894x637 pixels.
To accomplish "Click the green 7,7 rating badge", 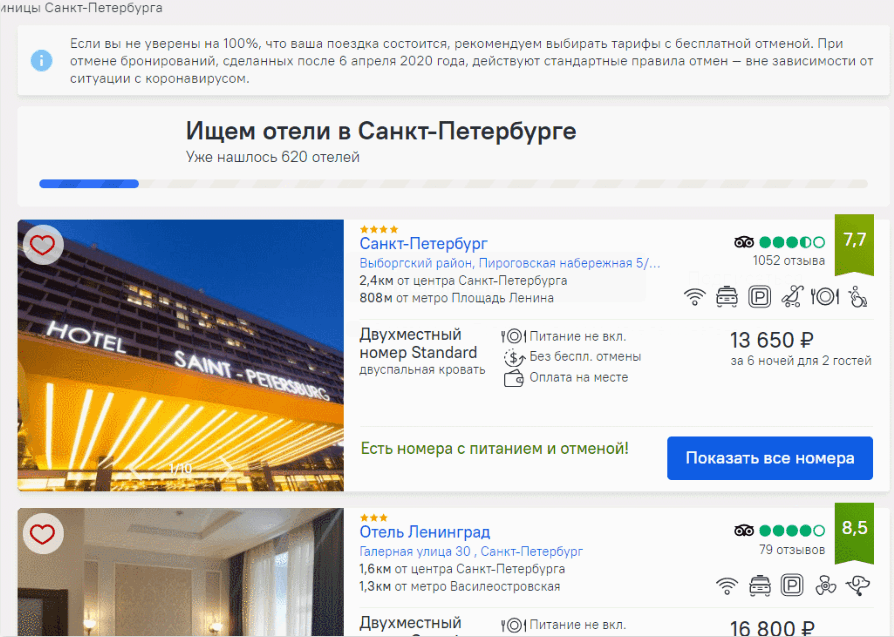I will (x=854, y=244).
